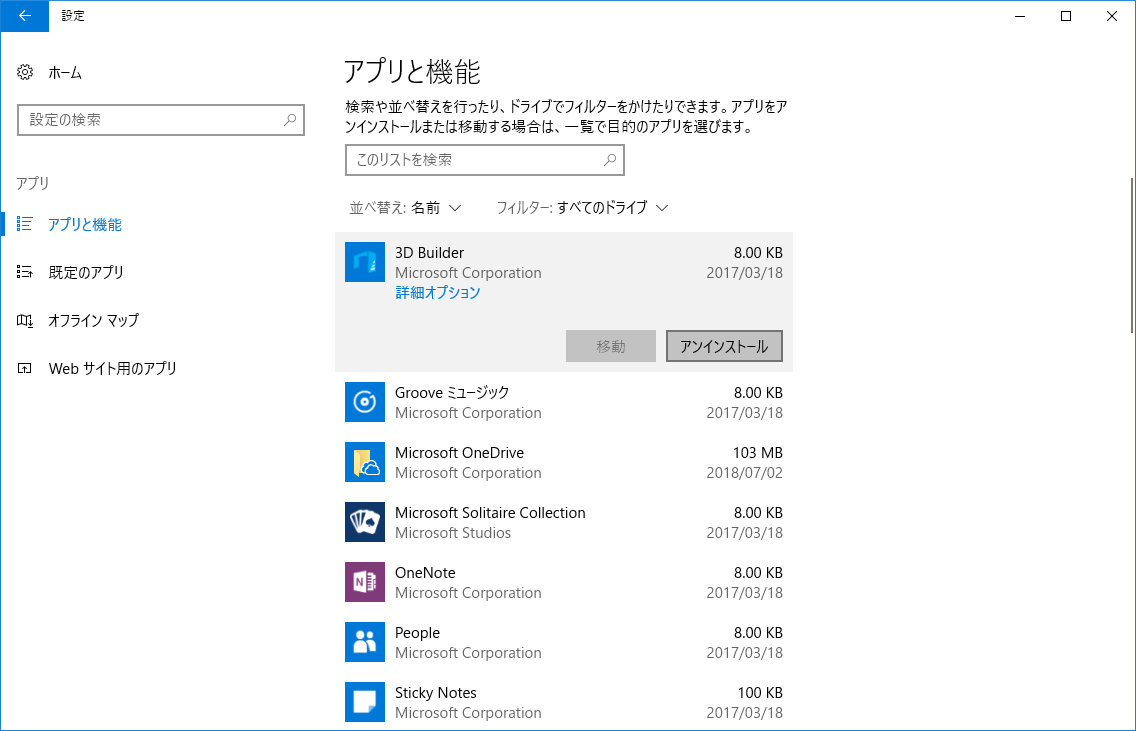Select the Sticky Notes app name
The height and width of the screenshot is (731, 1136).
[435, 693]
